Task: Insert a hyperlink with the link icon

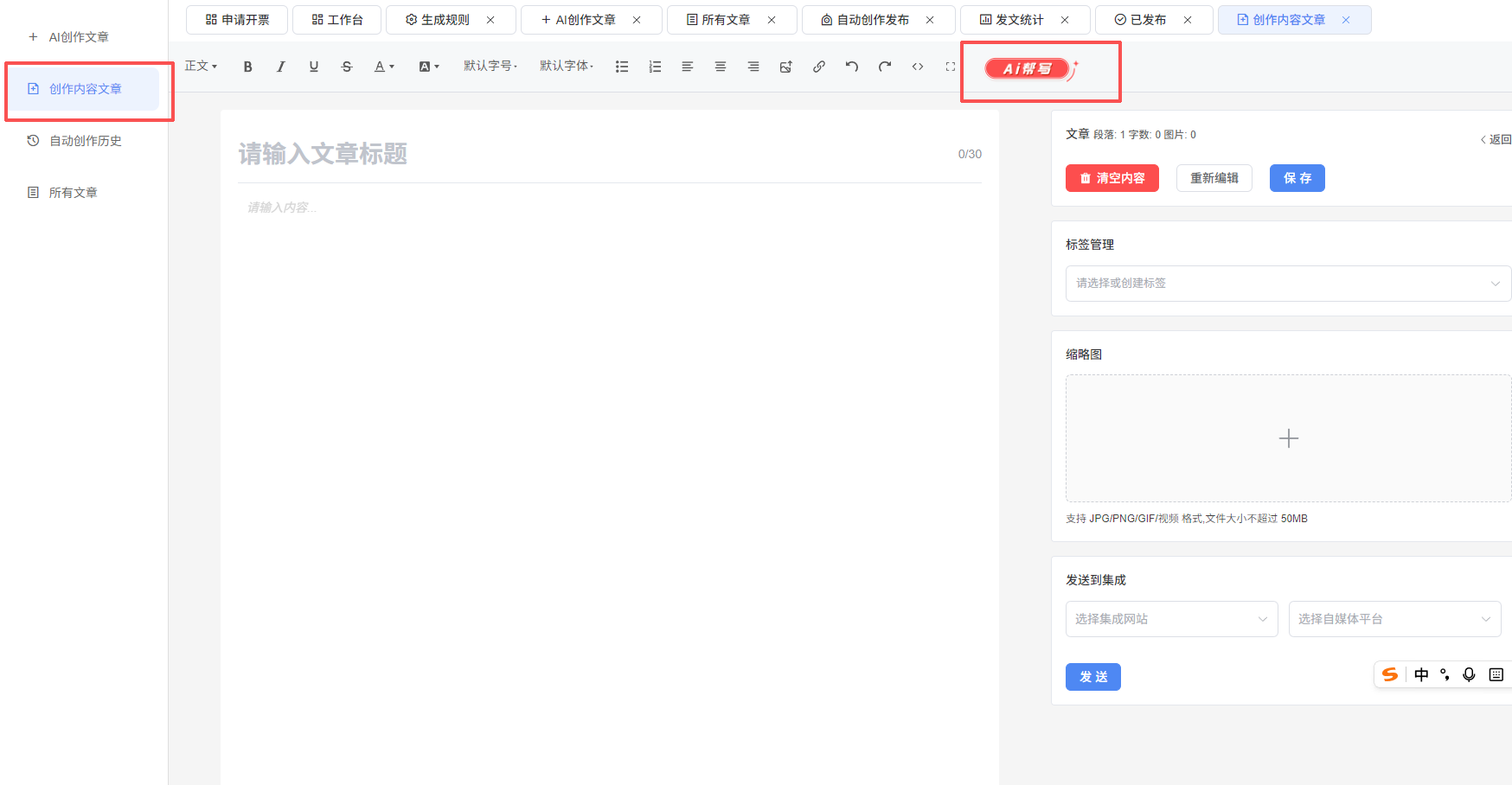Action: [818, 67]
